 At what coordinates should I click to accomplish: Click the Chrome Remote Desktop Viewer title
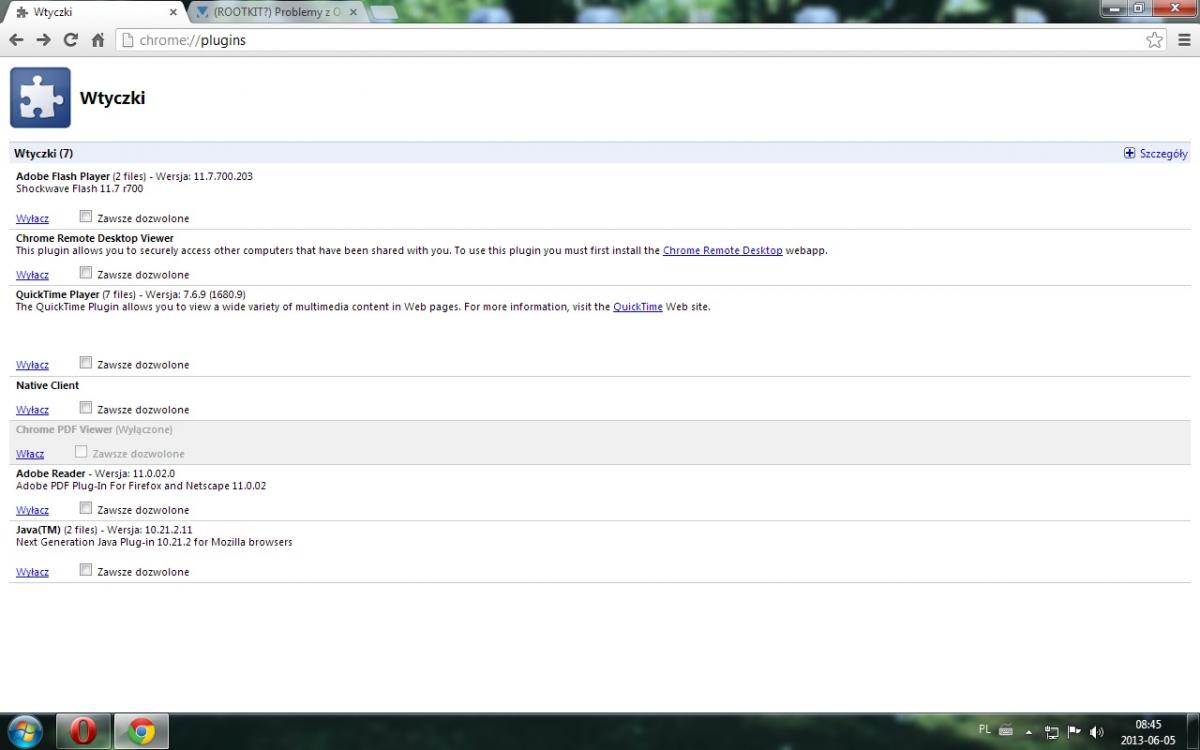pos(95,238)
